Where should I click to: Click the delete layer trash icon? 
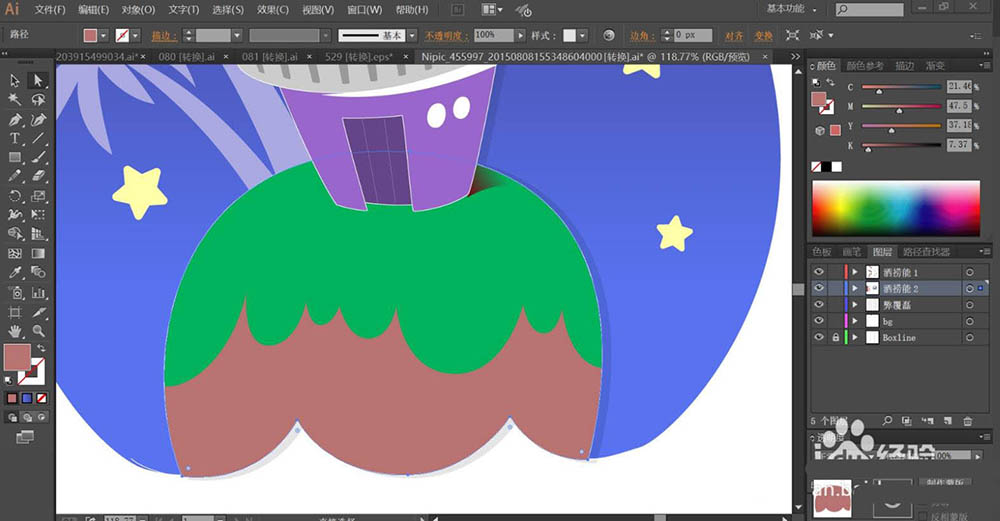[966, 421]
